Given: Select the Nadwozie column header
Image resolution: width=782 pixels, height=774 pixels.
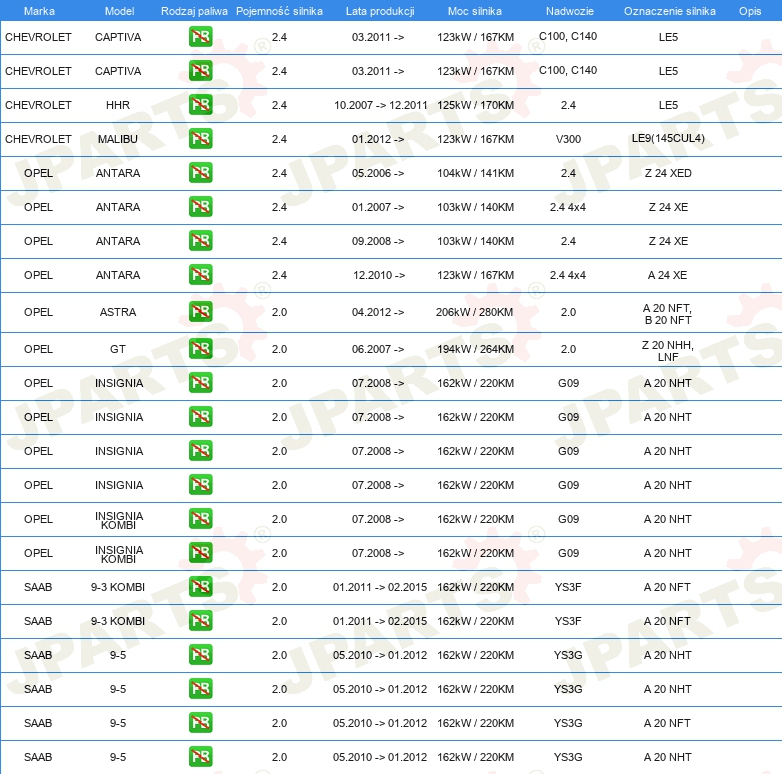Looking at the screenshot, I should click(568, 10).
